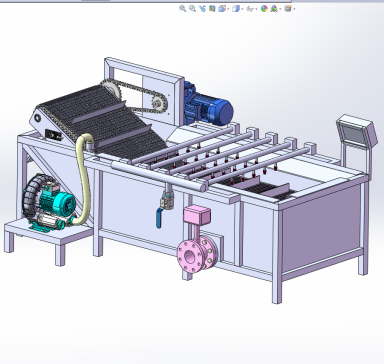Expand the Display Style dropdown arrow
Image resolution: width=384 pixels, height=364 pixels.
coord(242,9)
